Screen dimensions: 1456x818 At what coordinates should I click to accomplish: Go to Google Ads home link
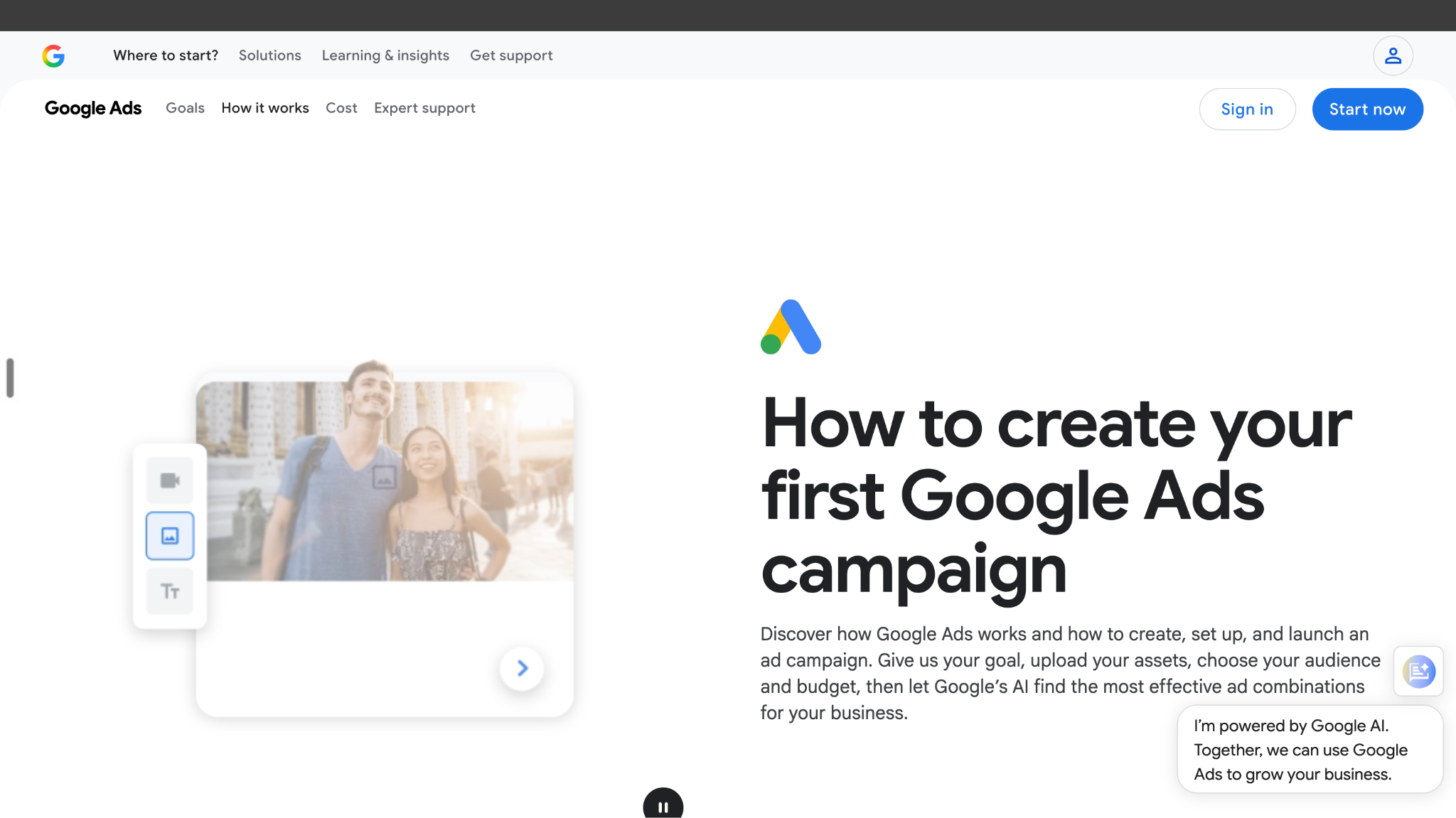(x=93, y=108)
